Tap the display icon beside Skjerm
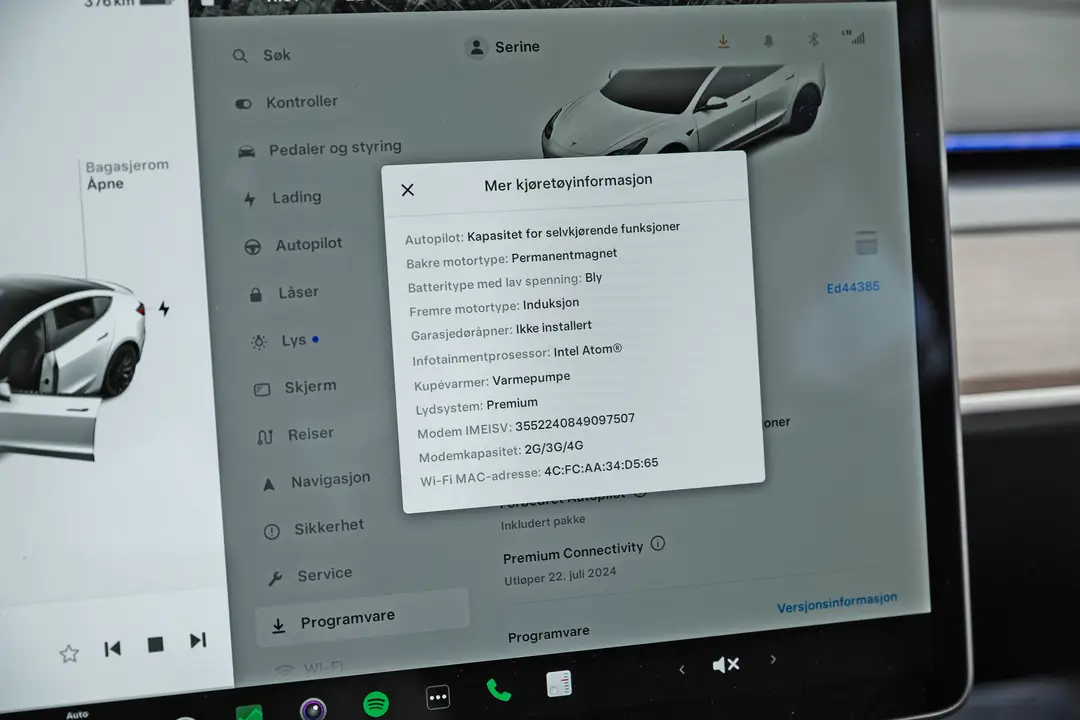 click(262, 390)
